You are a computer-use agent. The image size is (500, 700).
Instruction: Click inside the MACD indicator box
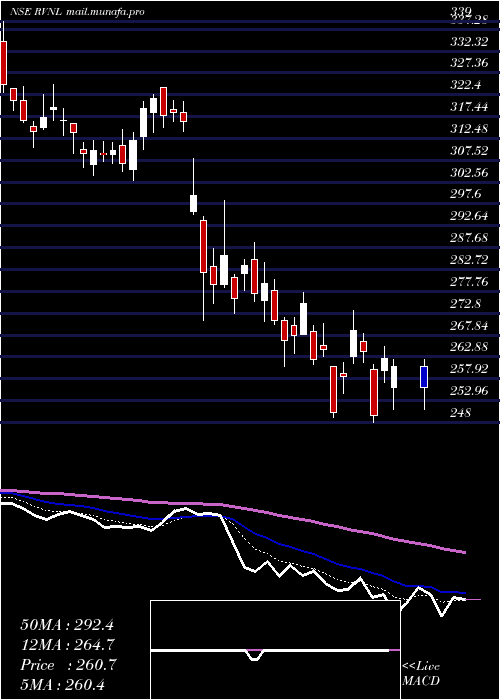click(275, 650)
